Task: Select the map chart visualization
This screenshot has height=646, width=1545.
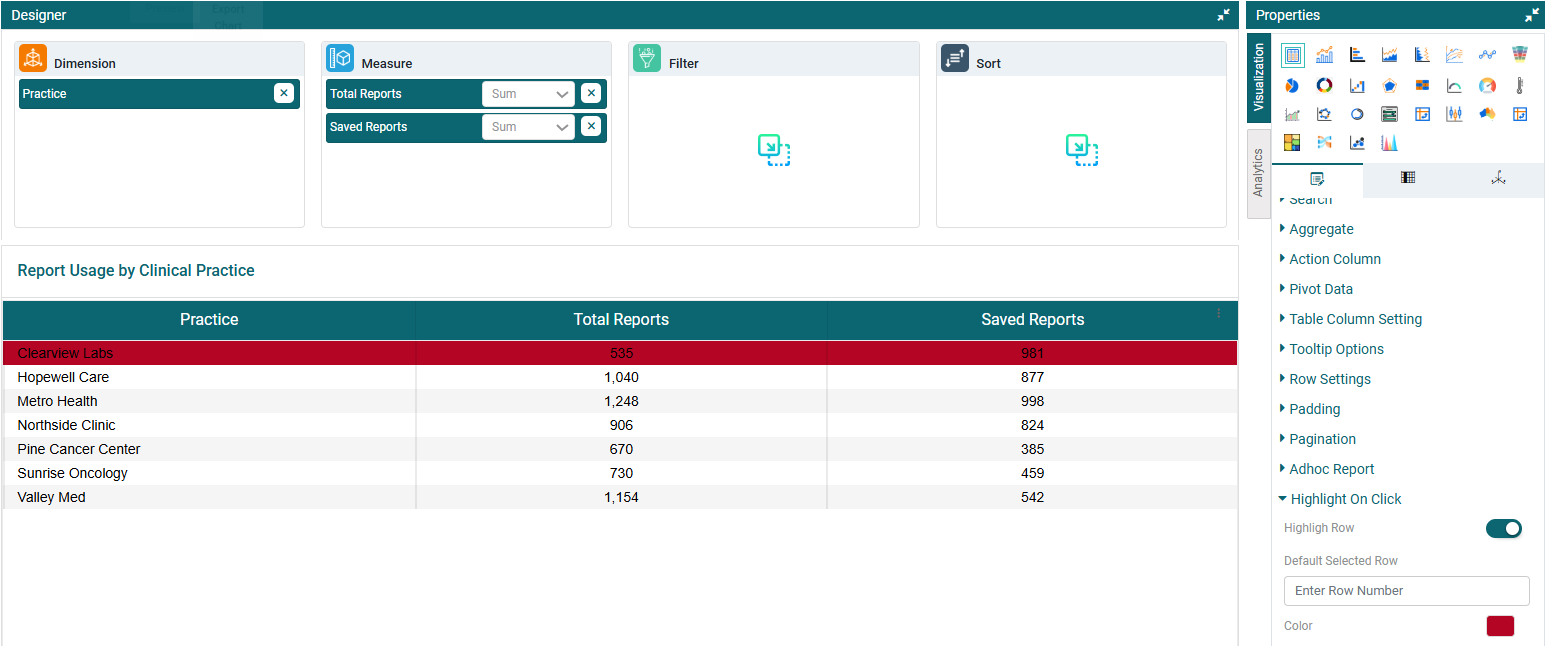Action: click(x=1487, y=114)
